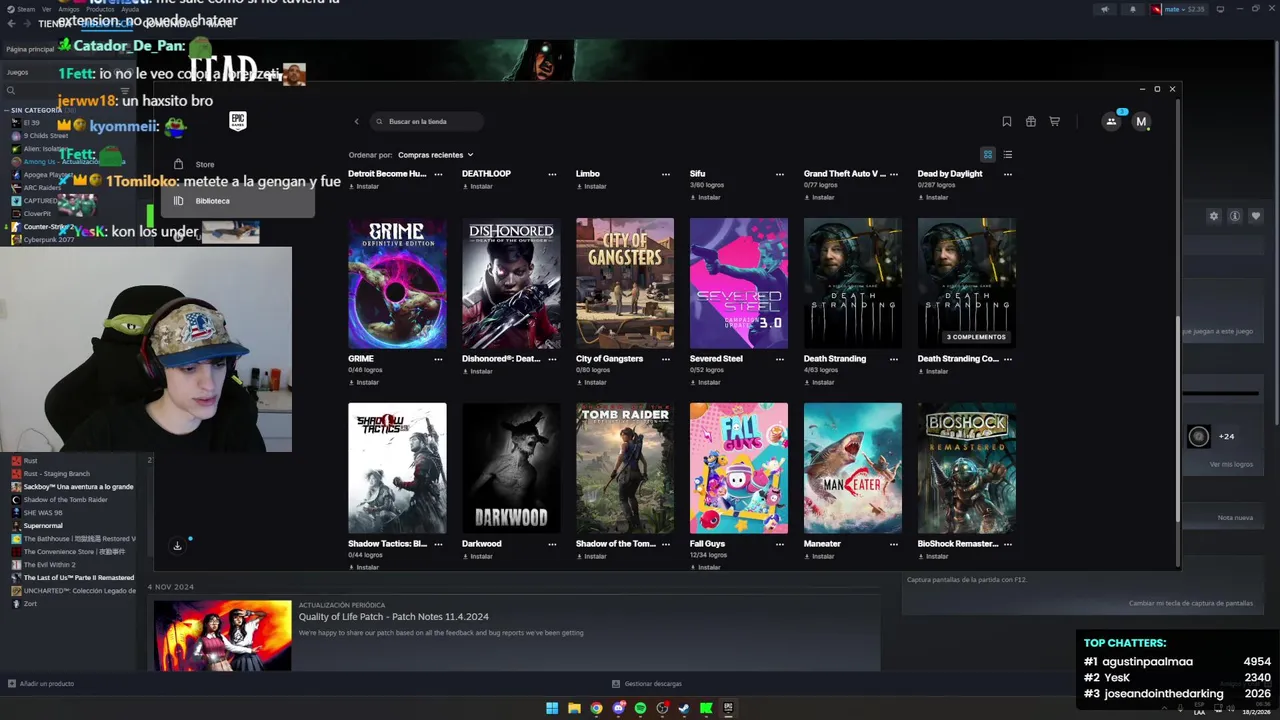Viewport: 1280px width, 720px height.
Task: Open the M profile avatar menu
Action: click(x=1141, y=122)
